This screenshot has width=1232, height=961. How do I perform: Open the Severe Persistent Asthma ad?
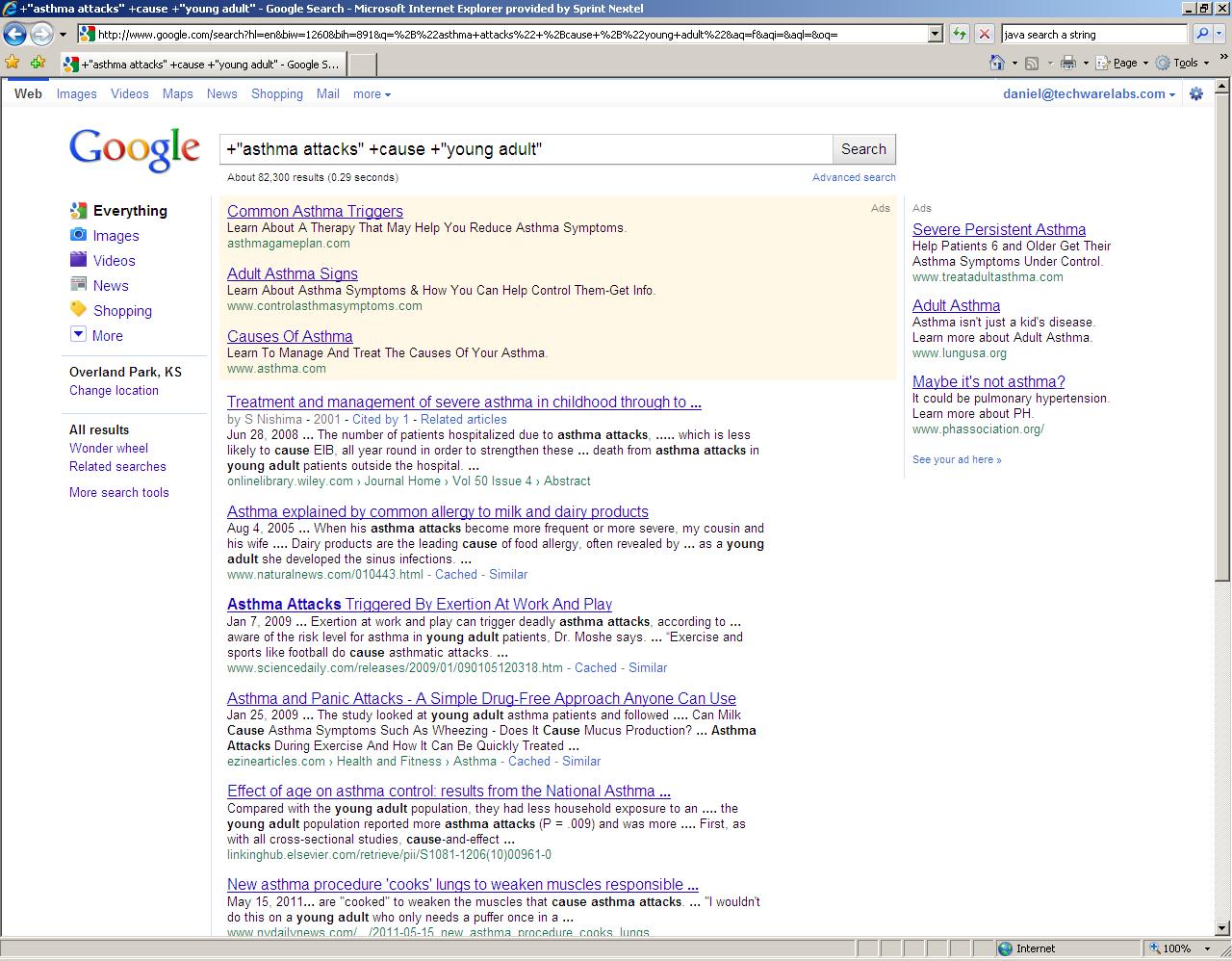click(x=999, y=230)
